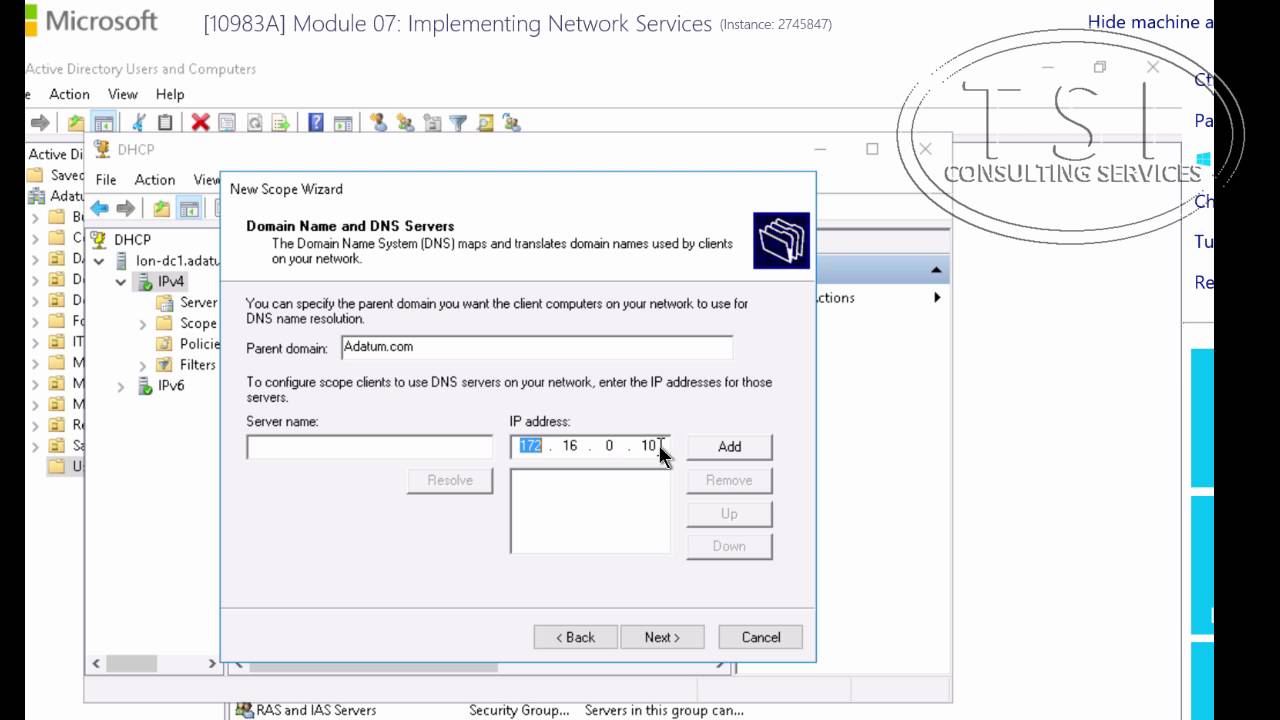Click left arrow of DHCP tree horizontal scrollbar
The height and width of the screenshot is (720, 1280).
[x=96, y=663]
